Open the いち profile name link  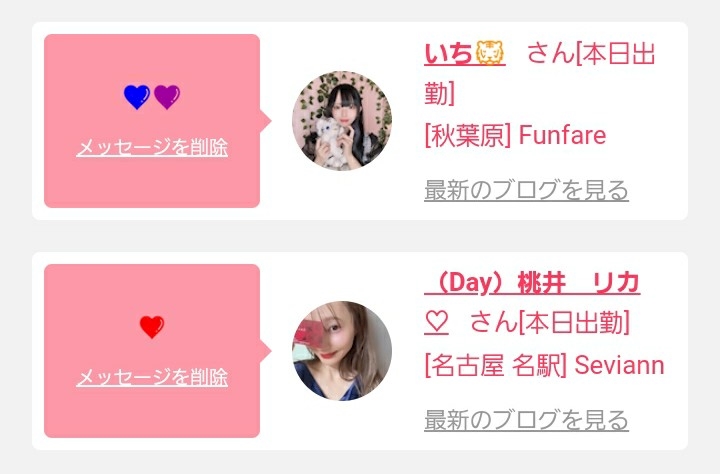tap(465, 54)
